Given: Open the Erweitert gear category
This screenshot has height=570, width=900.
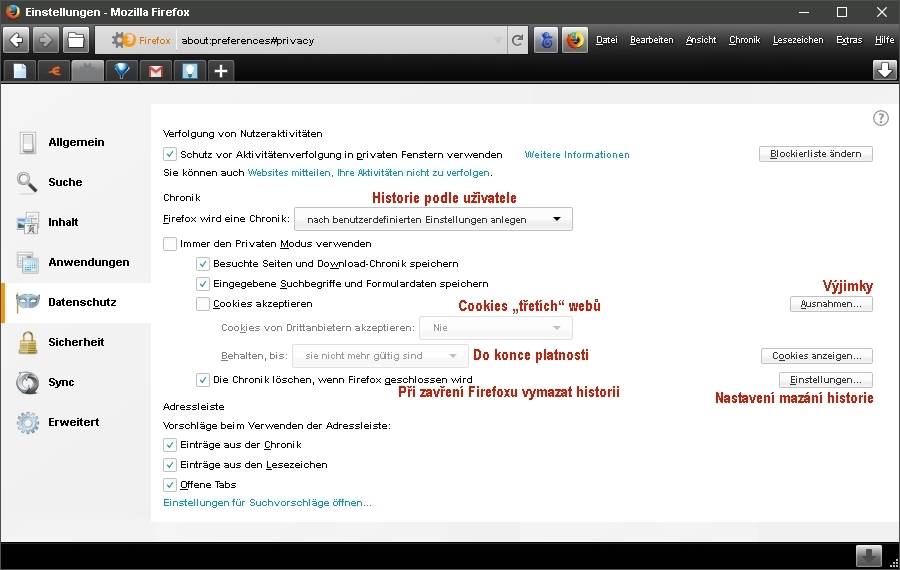Looking at the screenshot, I should pyautogui.click(x=76, y=422).
